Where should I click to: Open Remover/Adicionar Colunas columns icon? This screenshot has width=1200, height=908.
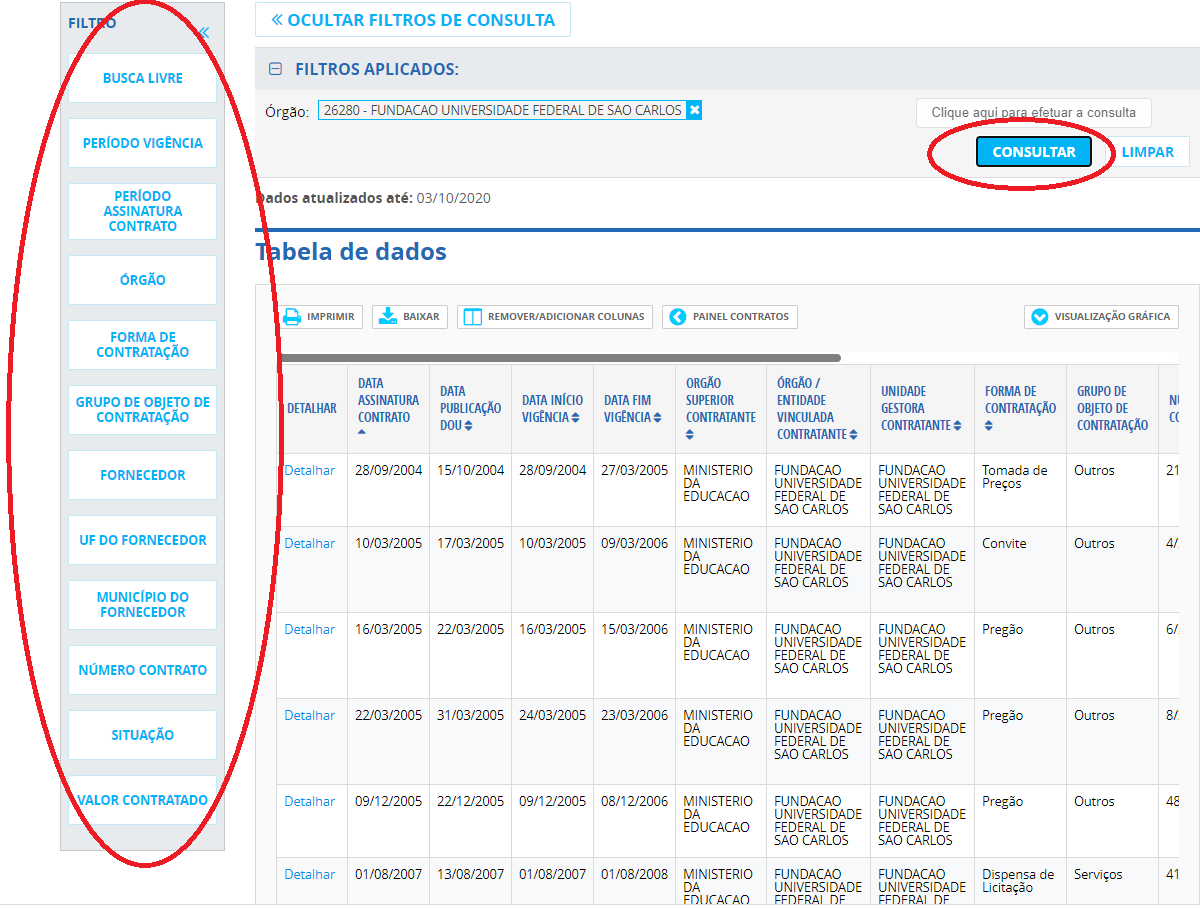[555, 317]
